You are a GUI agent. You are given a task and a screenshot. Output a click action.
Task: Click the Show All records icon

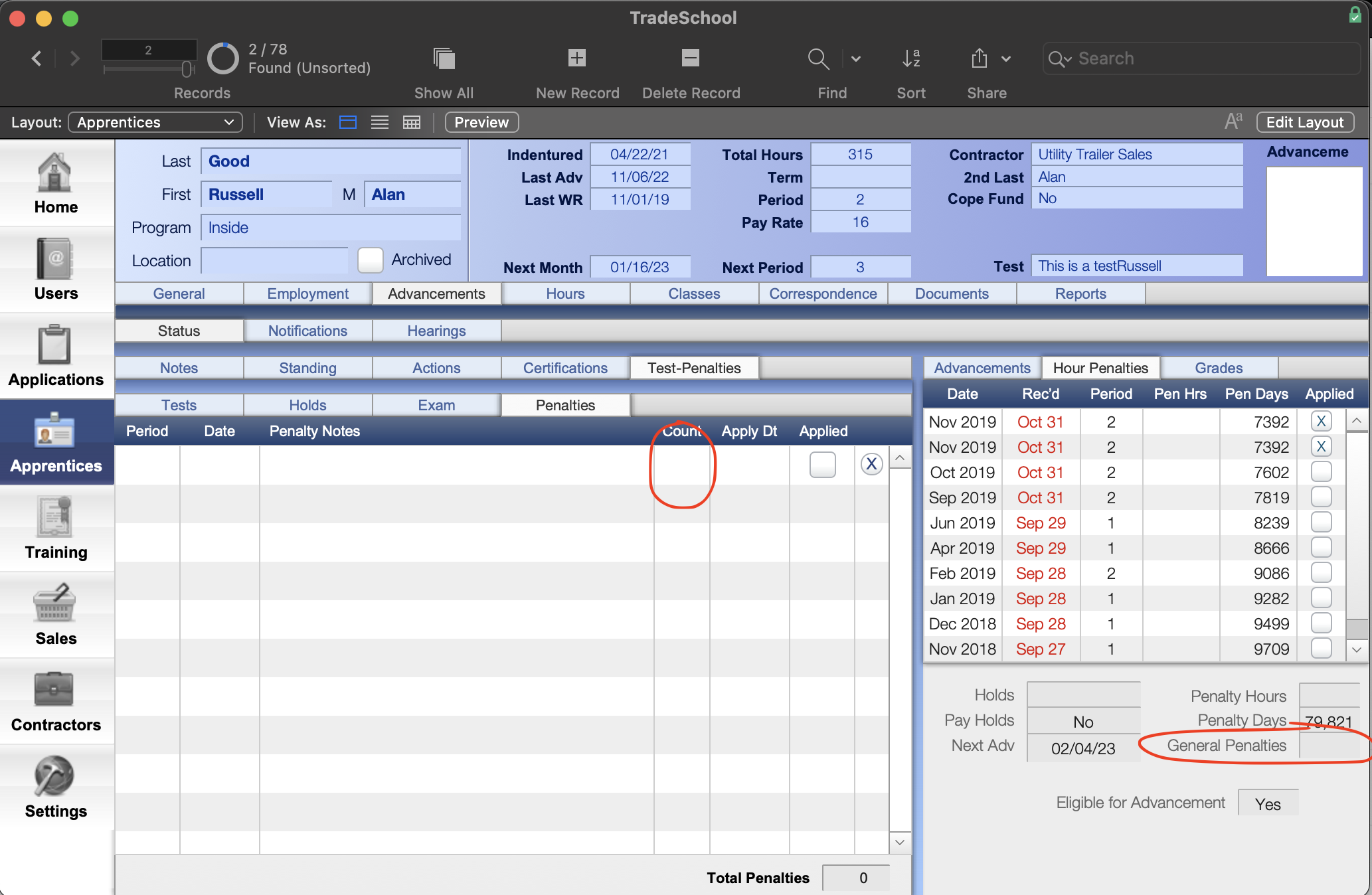444,58
